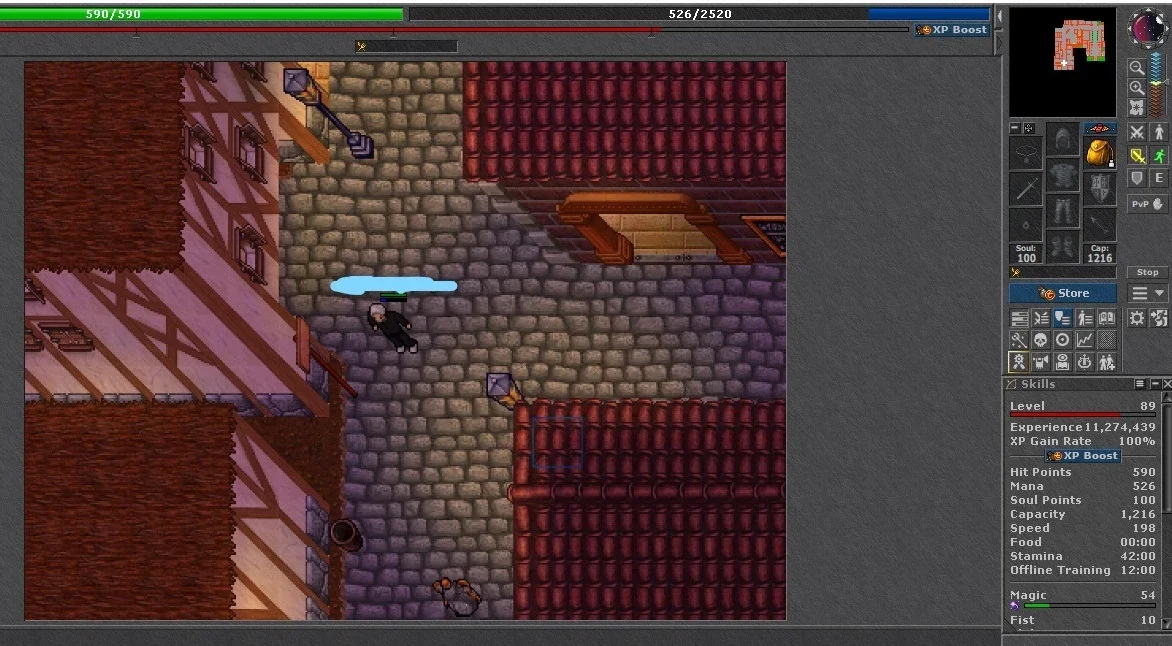Open the Skills panel options menu
The image size is (1172, 646).
point(1140,384)
